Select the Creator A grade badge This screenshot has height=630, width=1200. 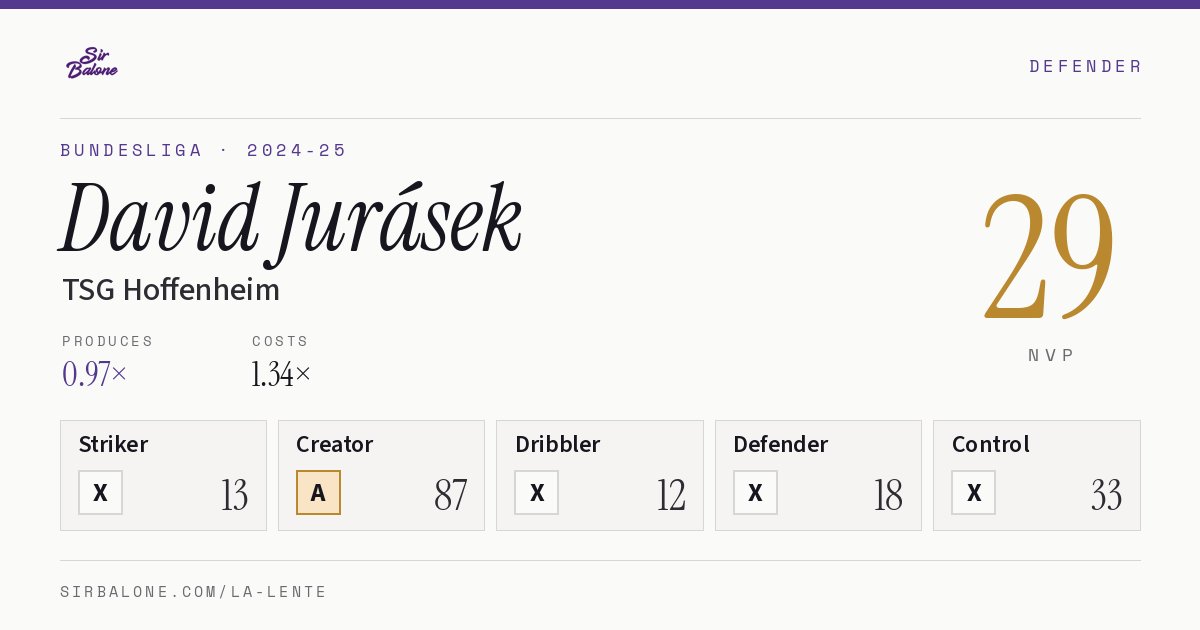[318, 492]
